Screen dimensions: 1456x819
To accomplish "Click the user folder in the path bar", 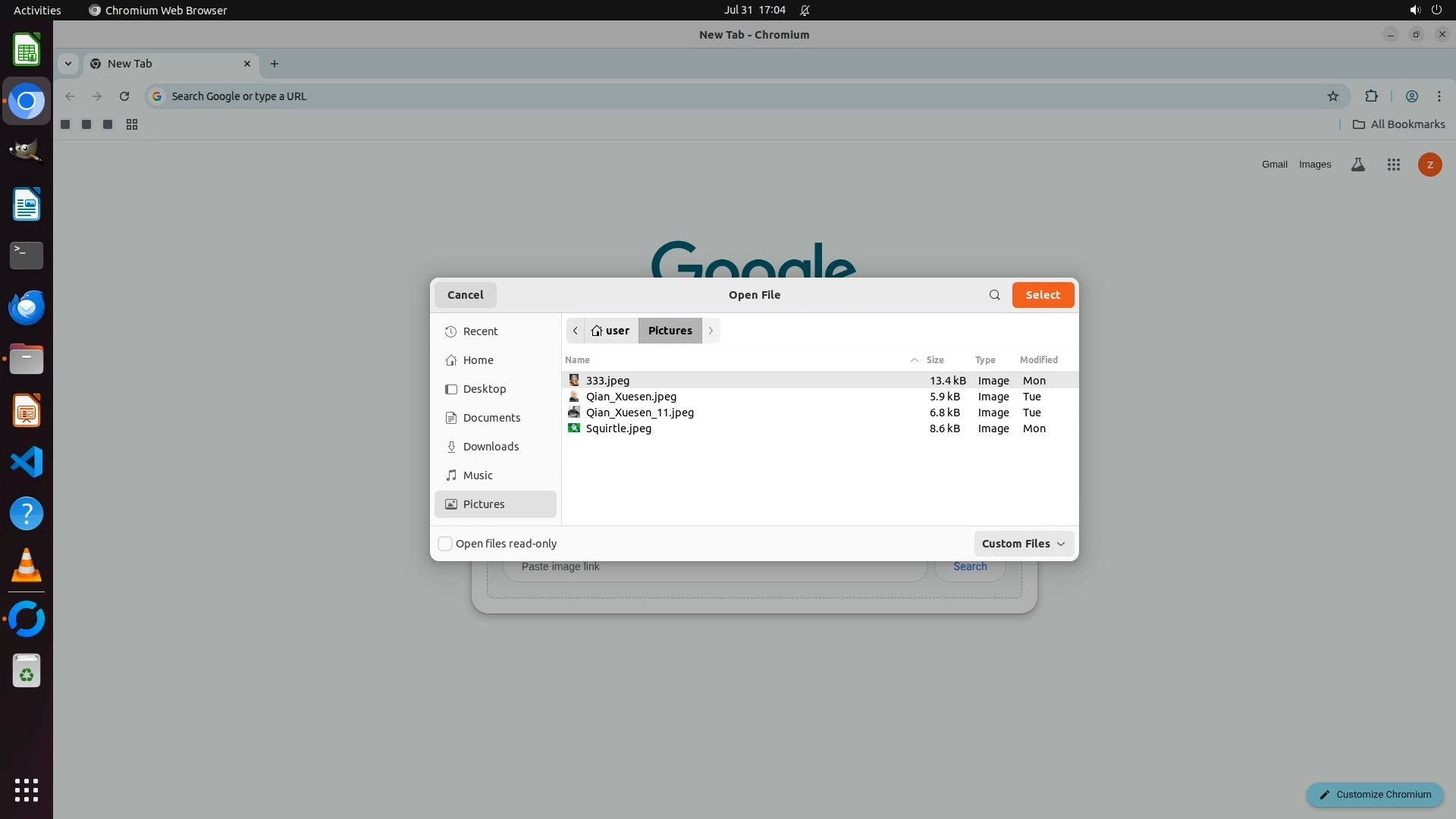I will 610,331.
